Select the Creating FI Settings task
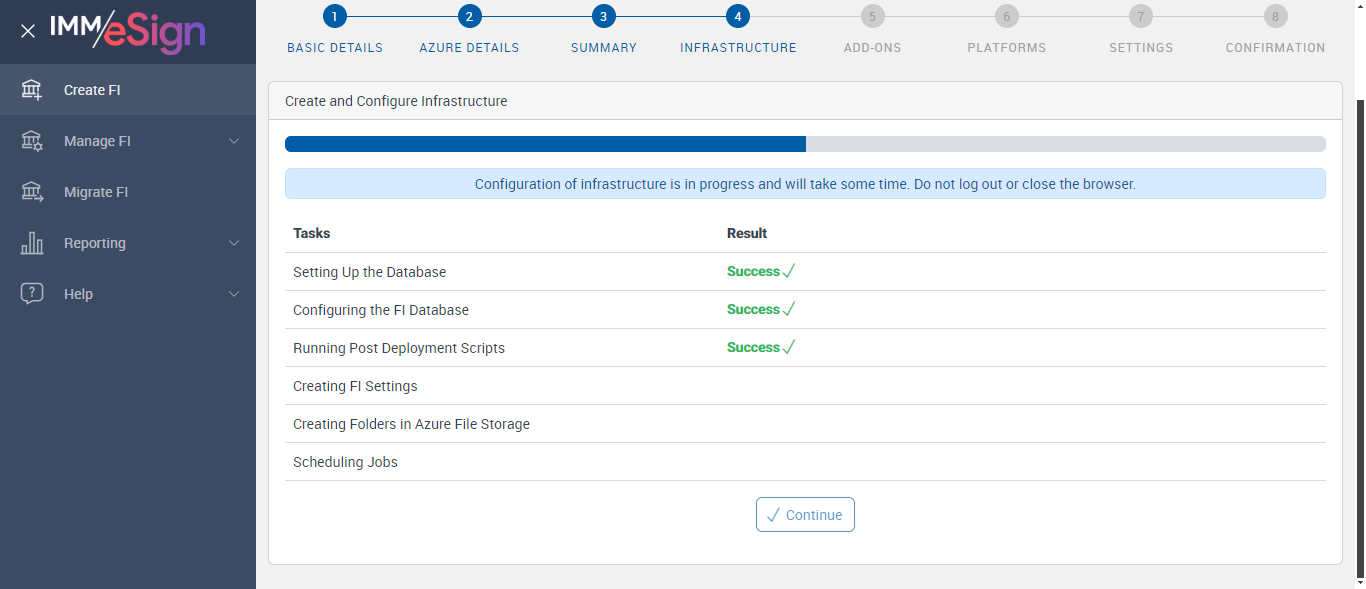The image size is (1366, 589). pos(355,386)
